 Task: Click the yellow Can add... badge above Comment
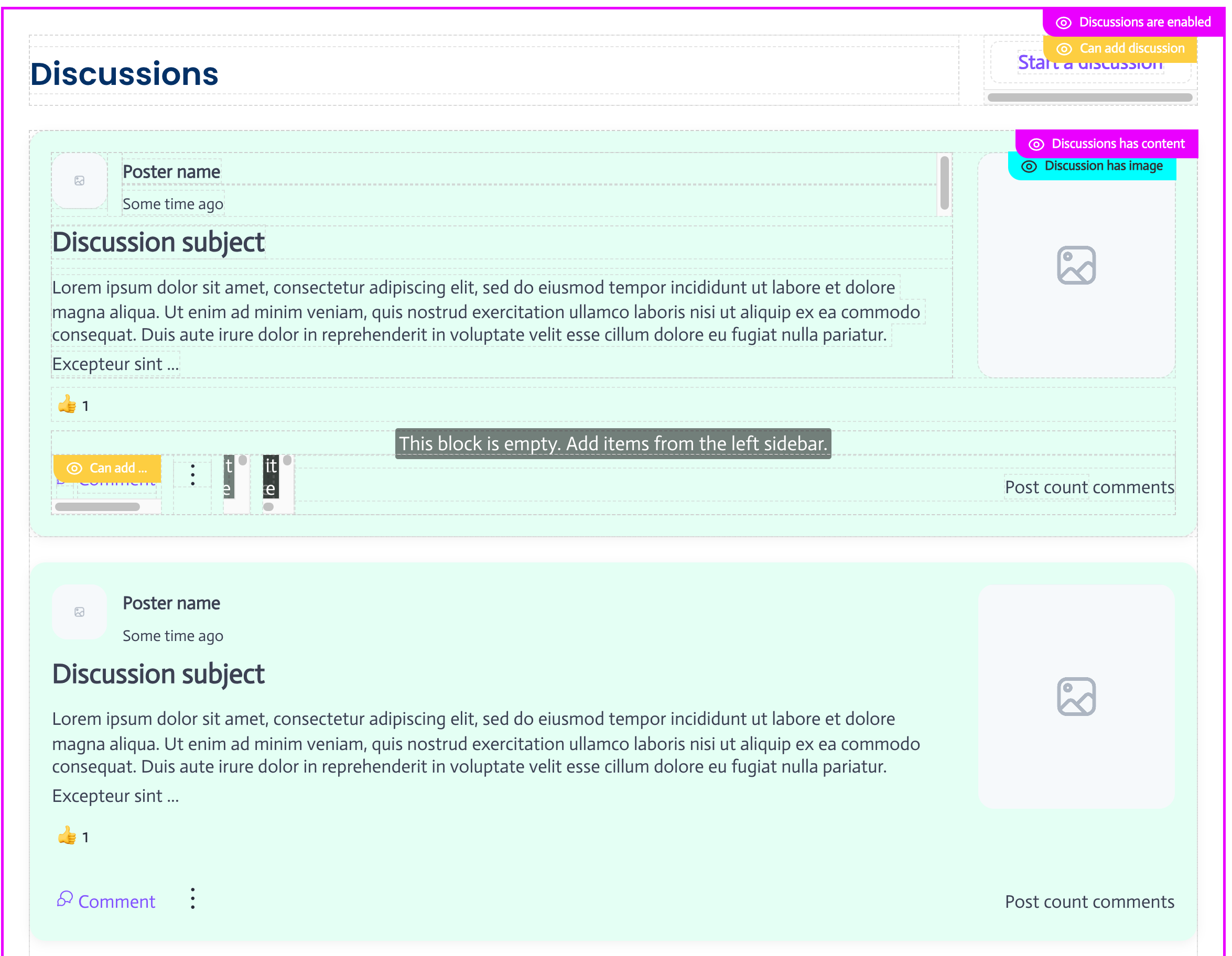[107, 468]
